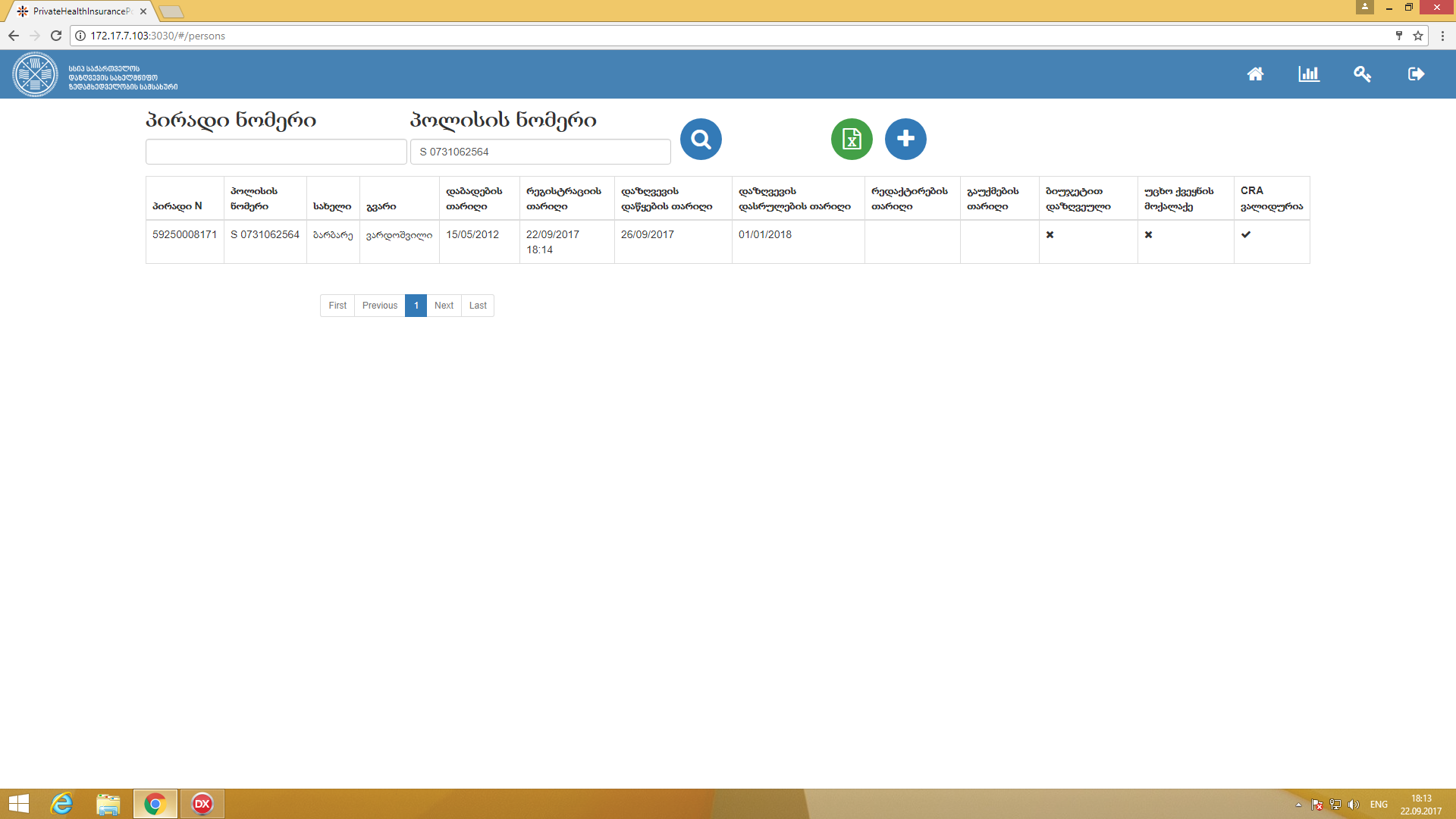
Task: Jump to Last page
Action: 478,306
